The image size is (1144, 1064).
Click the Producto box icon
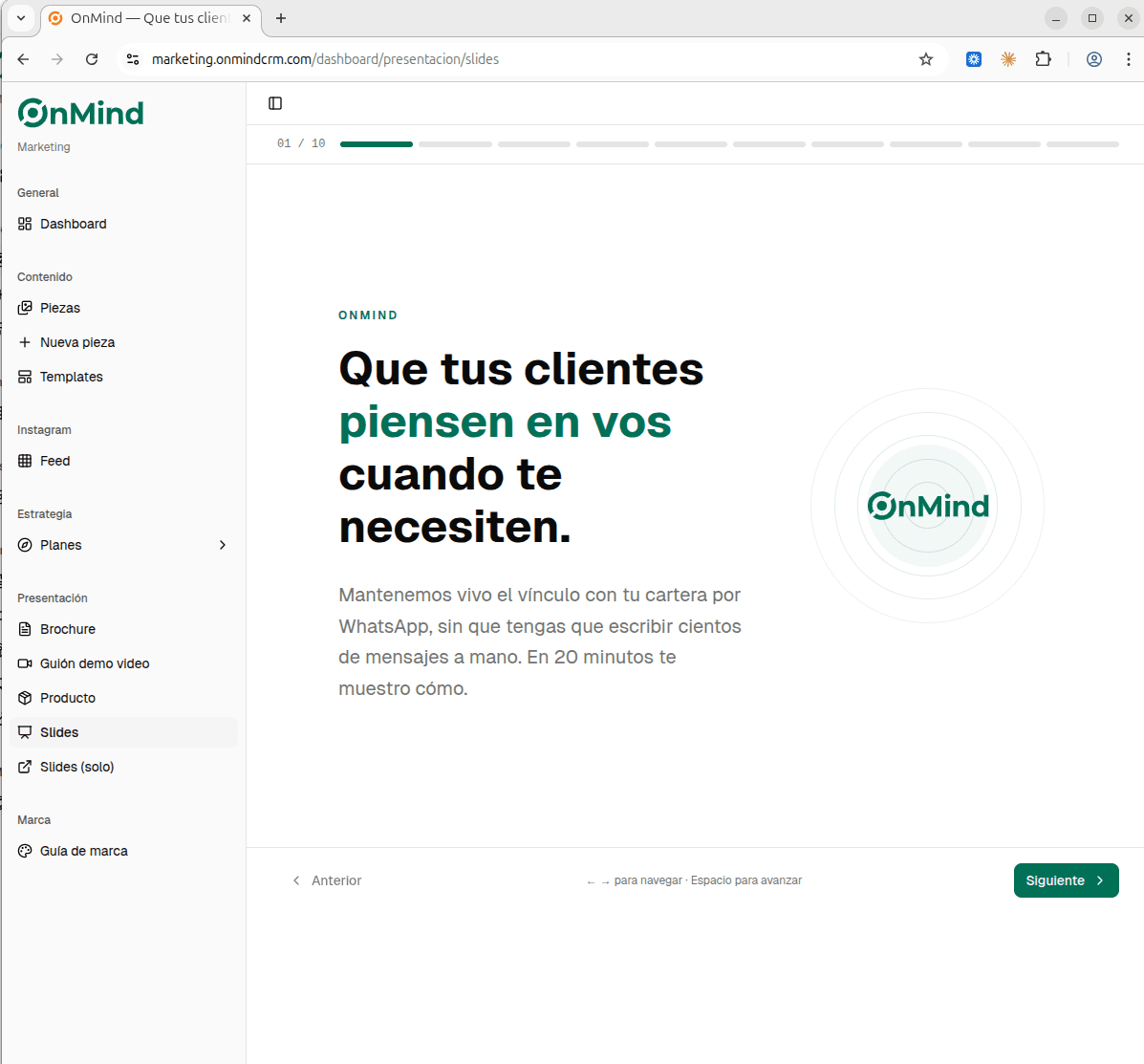pyautogui.click(x=25, y=698)
